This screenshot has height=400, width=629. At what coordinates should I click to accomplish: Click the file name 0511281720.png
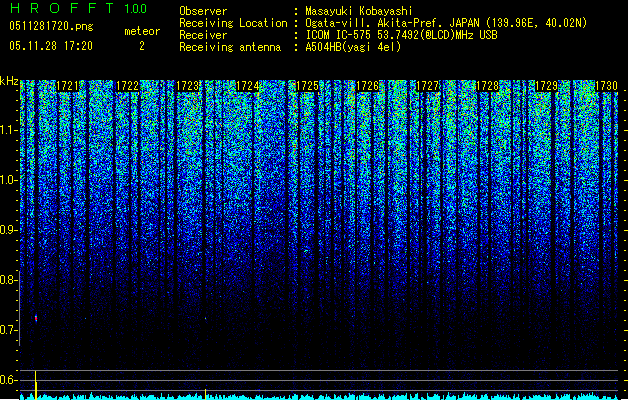coord(51,26)
